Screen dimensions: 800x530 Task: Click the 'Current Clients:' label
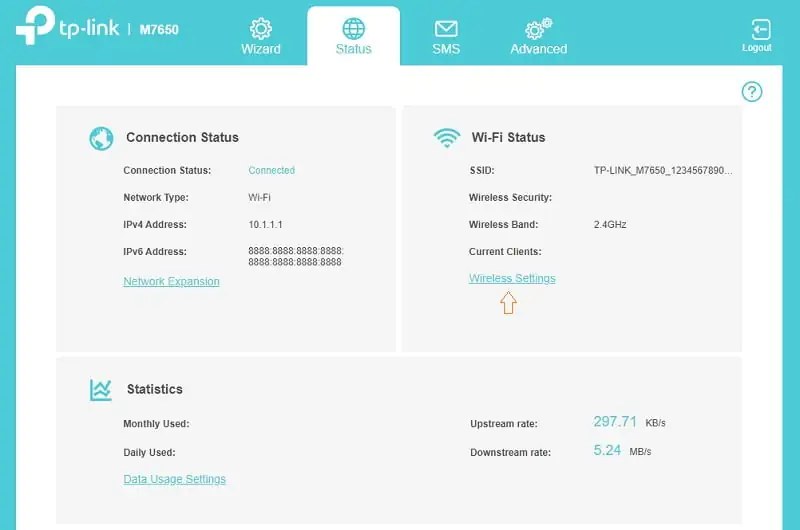(x=505, y=252)
